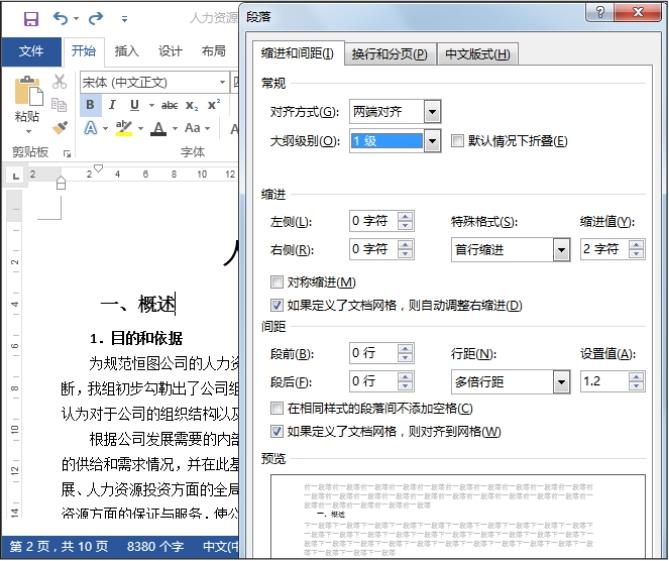Click the Redo arrow icon

pos(95,19)
